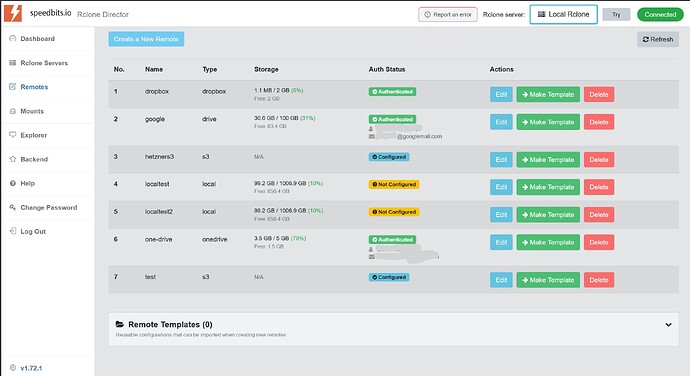This screenshot has width=690, height=376.
Task: Click test remote Configured badge
Action: point(389,277)
